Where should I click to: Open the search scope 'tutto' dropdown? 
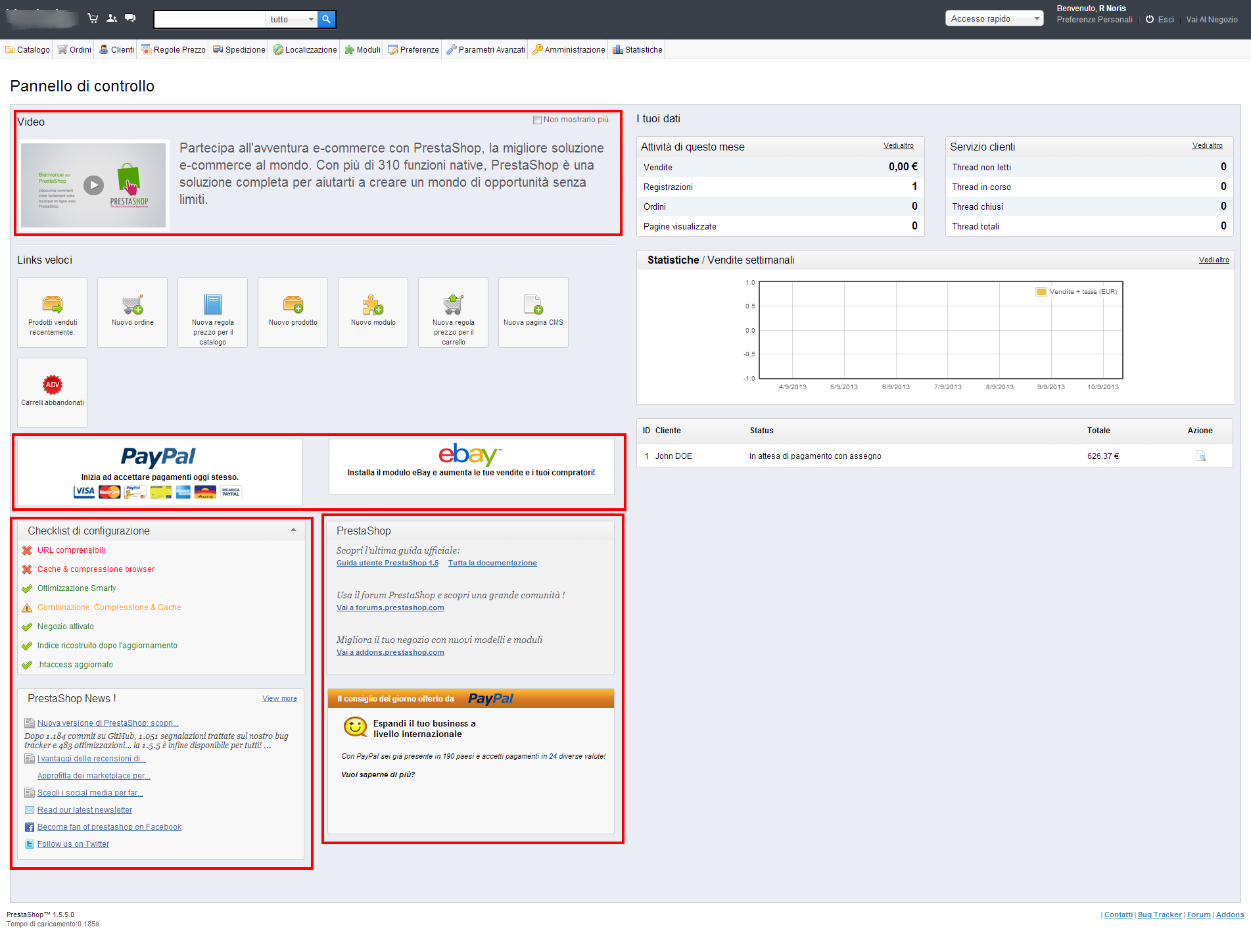[x=291, y=19]
